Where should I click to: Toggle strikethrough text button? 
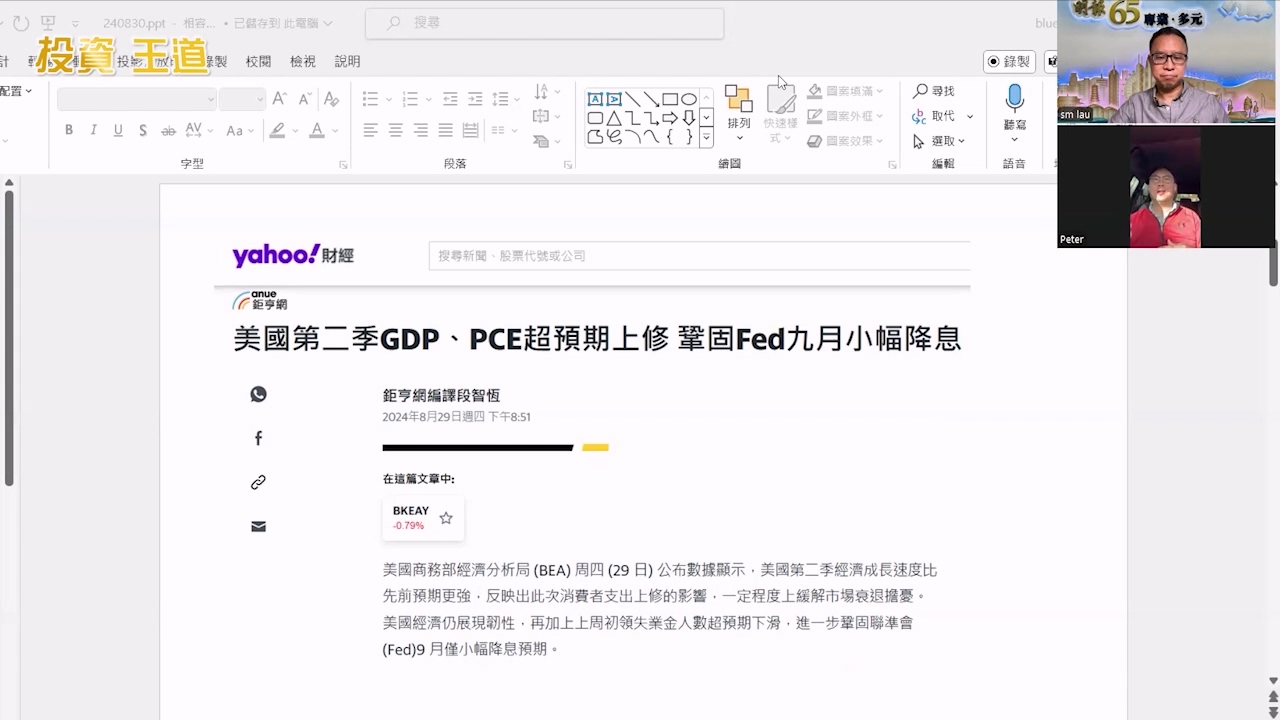point(168,130)
